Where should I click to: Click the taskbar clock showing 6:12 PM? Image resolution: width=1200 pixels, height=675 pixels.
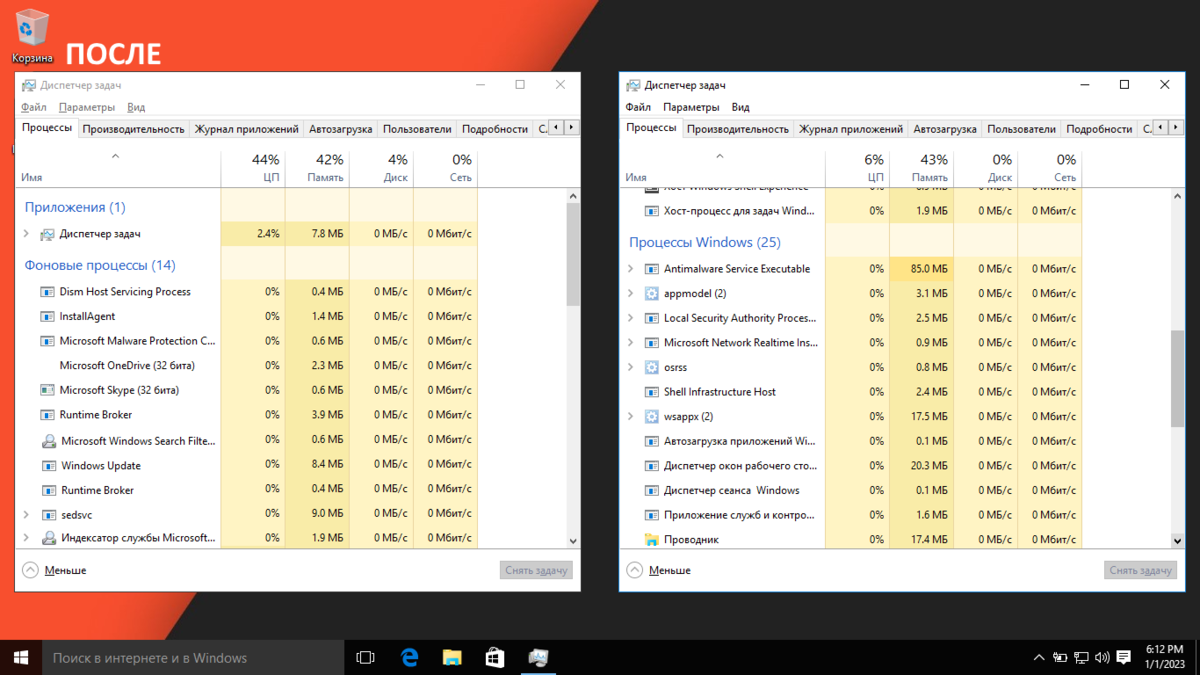point(1164,657)
